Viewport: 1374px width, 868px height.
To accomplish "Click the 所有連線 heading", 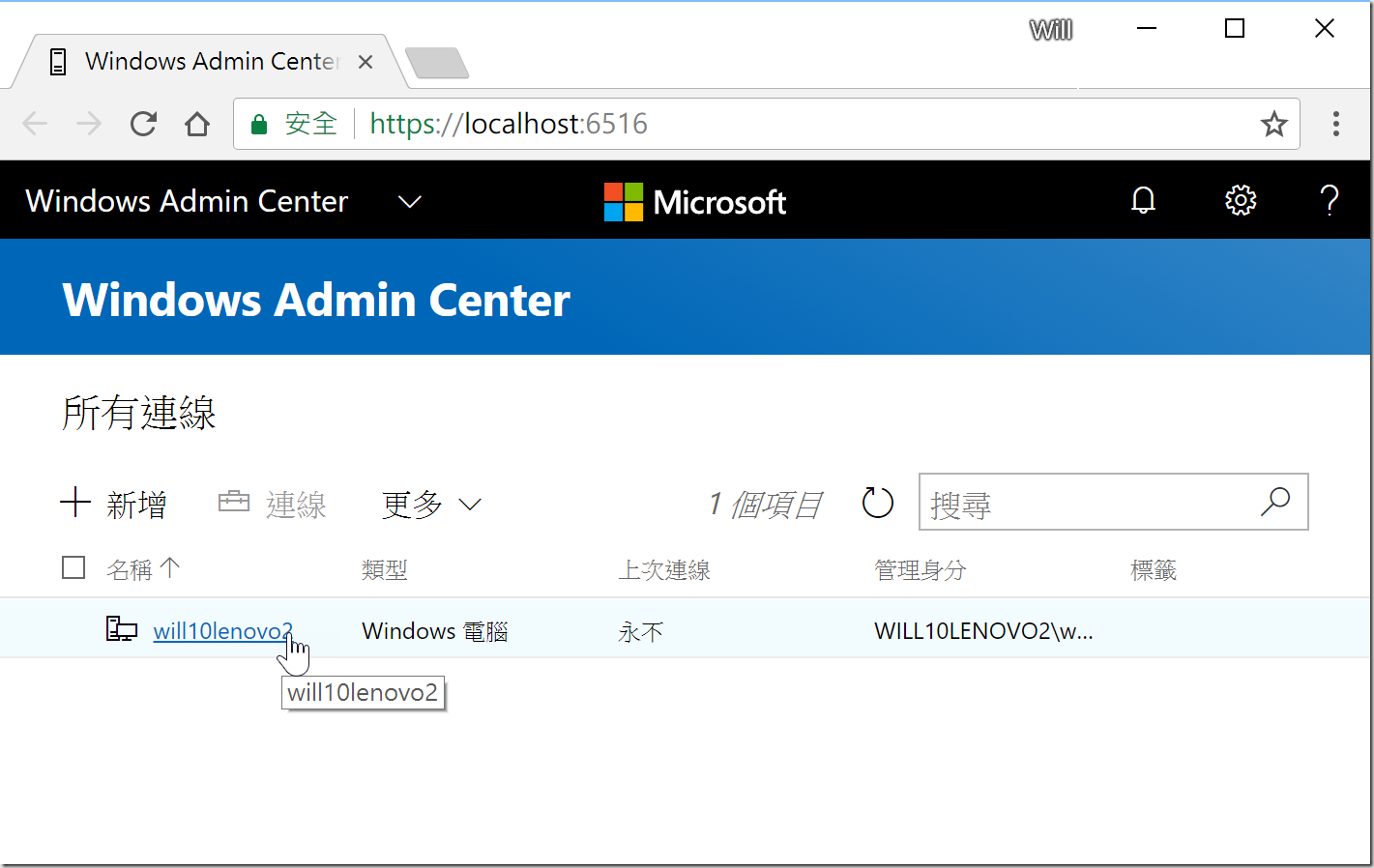I will 139,413.
